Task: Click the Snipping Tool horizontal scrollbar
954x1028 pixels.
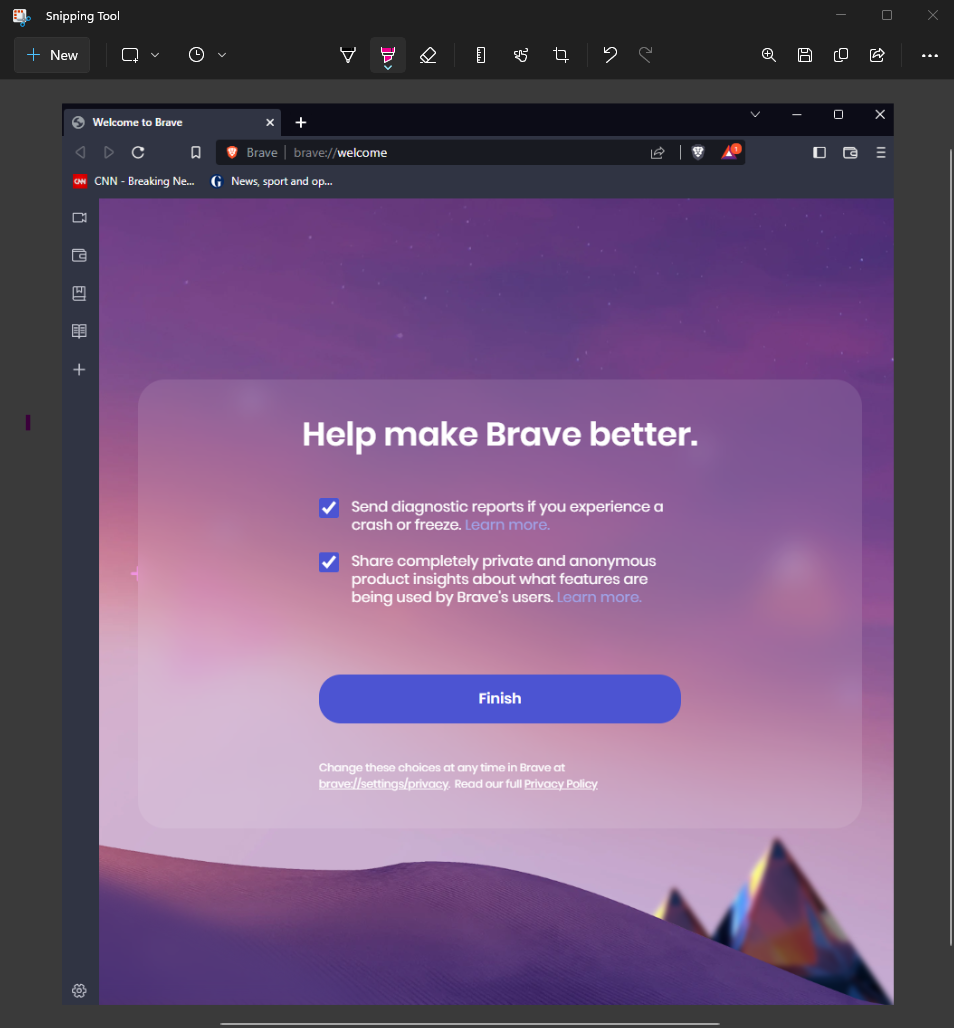Action: pos(470,1023)
